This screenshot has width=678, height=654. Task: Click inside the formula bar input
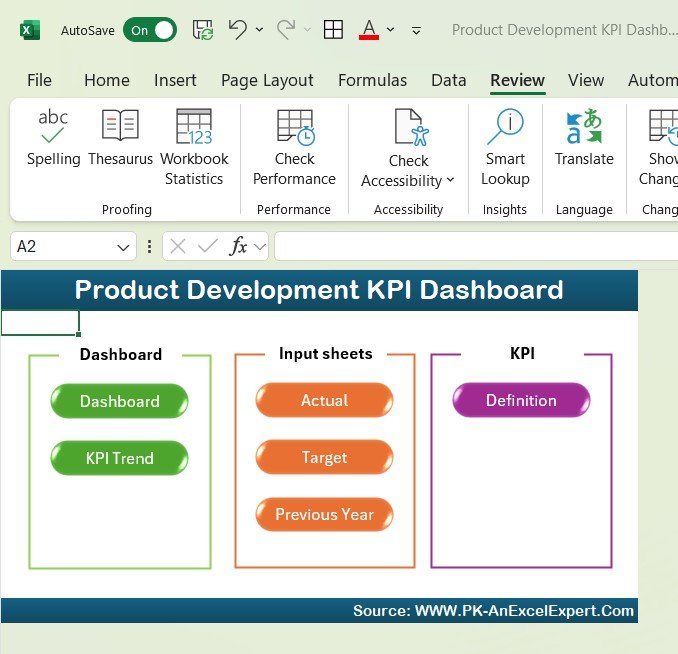476,246
